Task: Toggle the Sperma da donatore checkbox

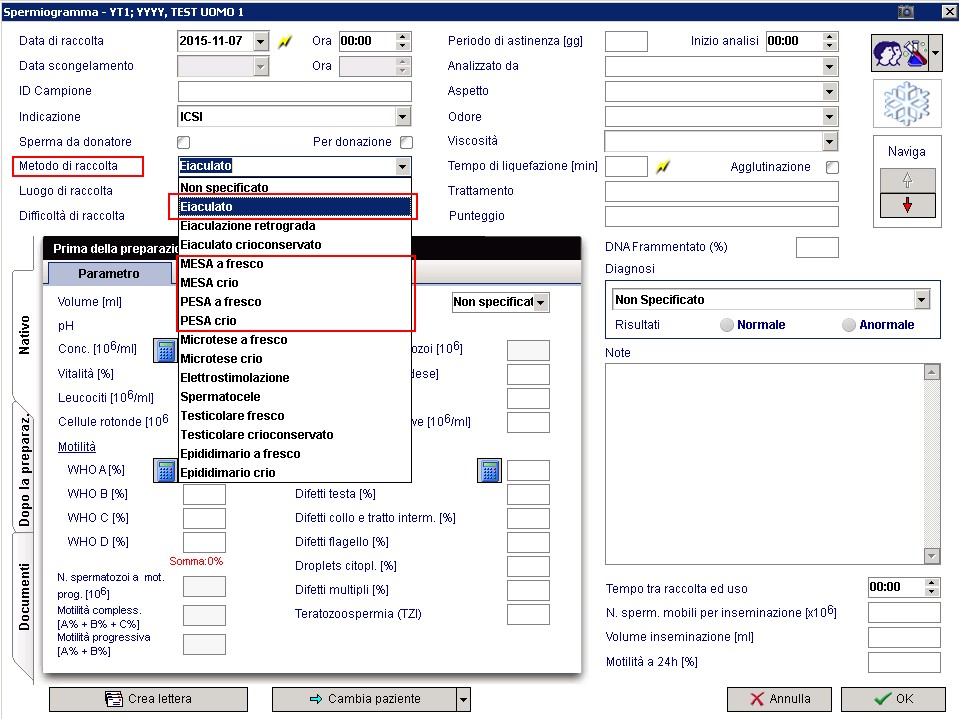Action: pos(183,142)
